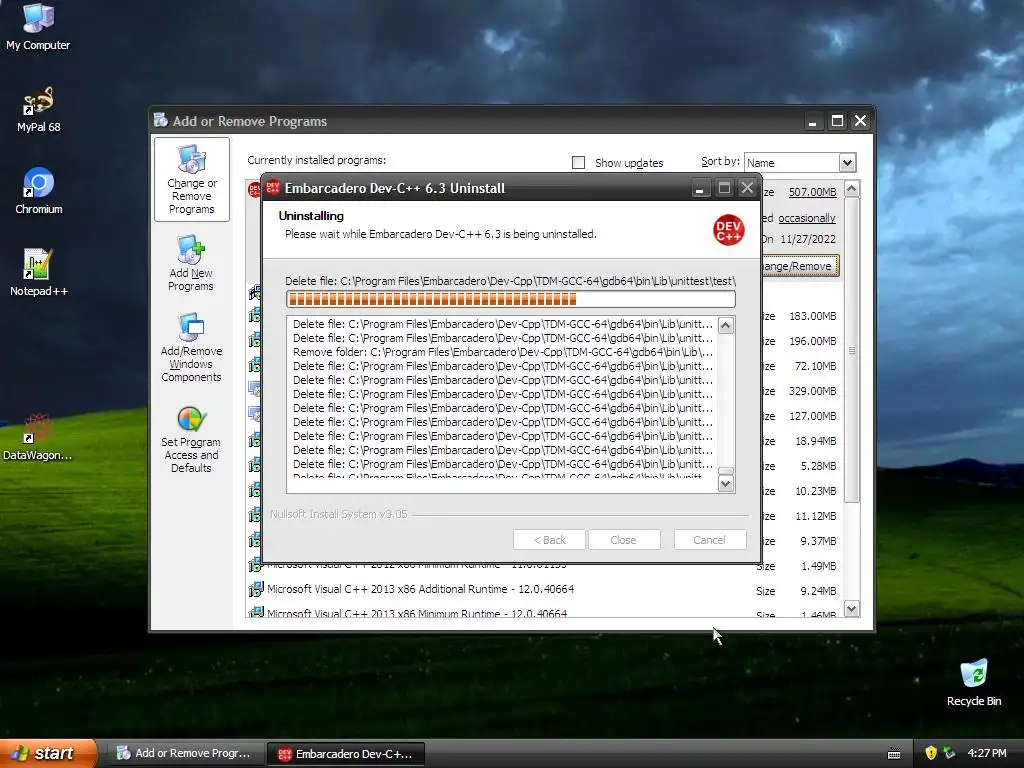Click program list scrollbar up arrow

[x=852, y=189]
